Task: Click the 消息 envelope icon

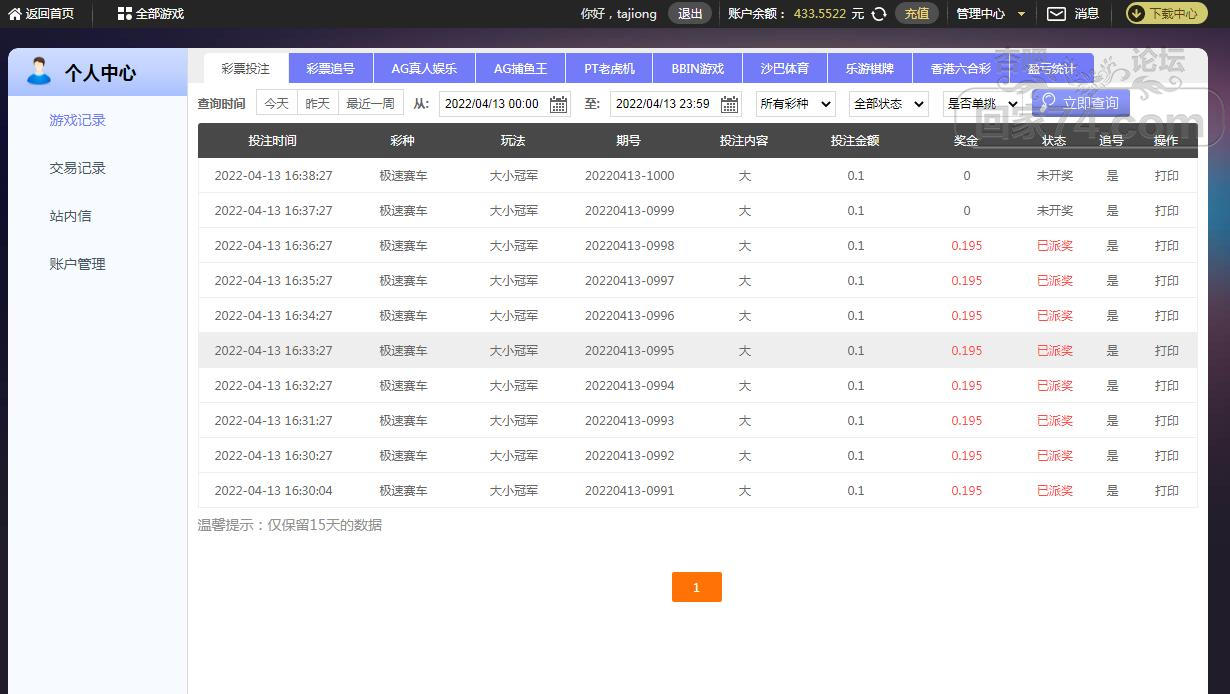Action: point(1056,14)
